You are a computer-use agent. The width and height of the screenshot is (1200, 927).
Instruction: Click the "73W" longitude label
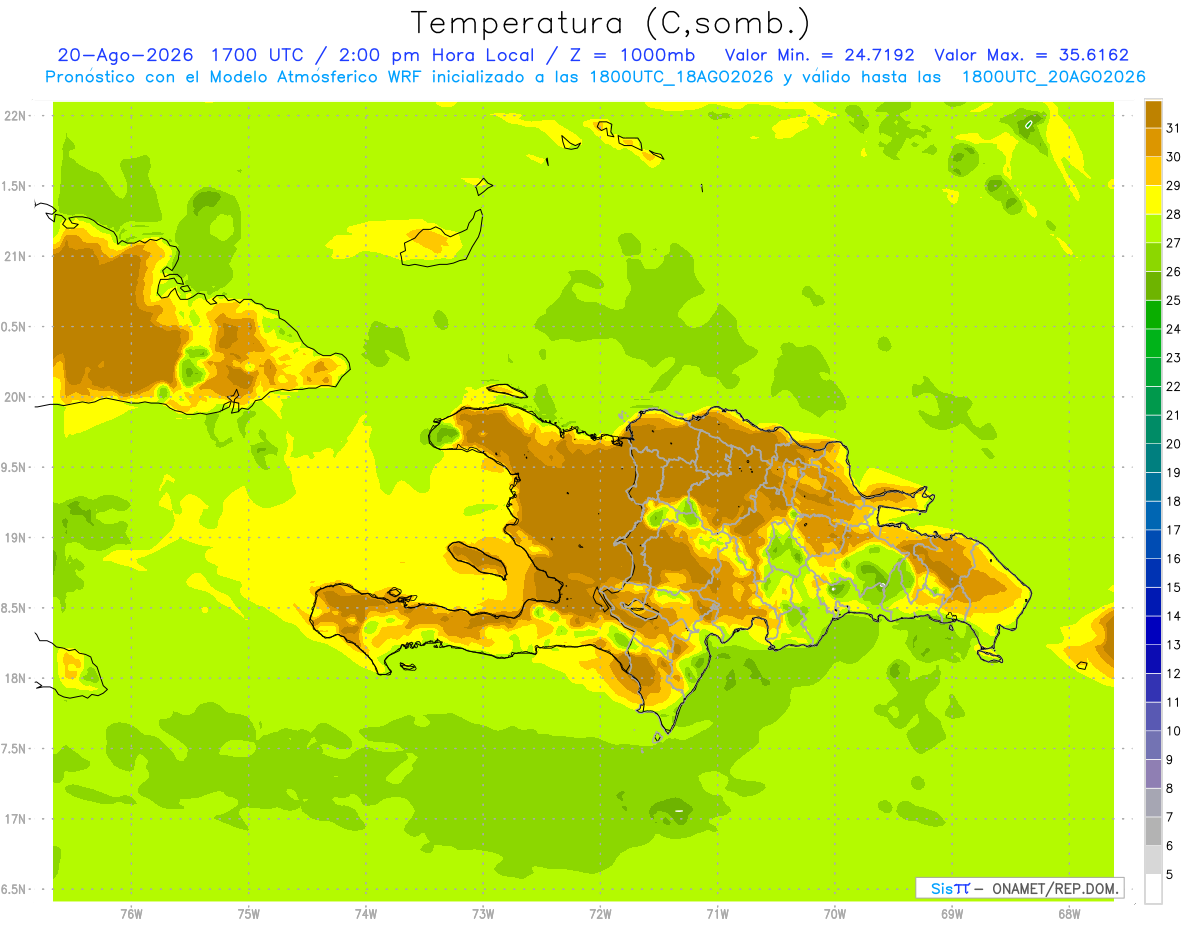pos(483,914)
